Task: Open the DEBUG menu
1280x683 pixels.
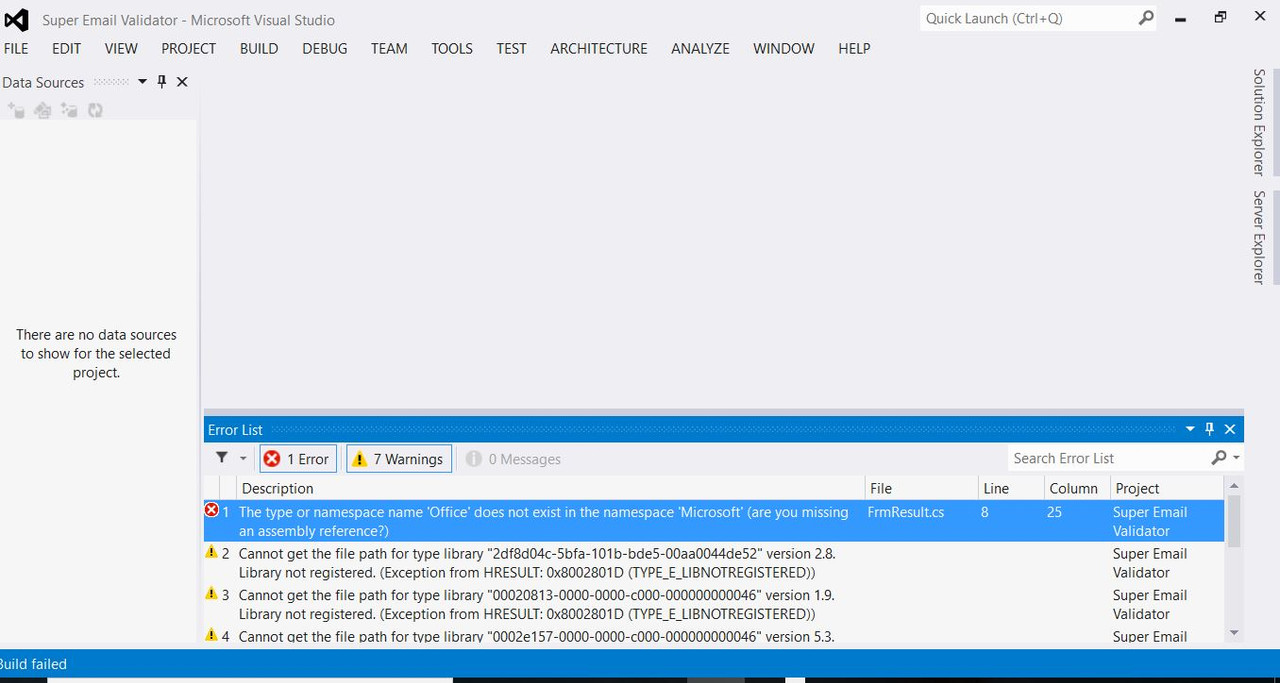Action: point(325,48)
